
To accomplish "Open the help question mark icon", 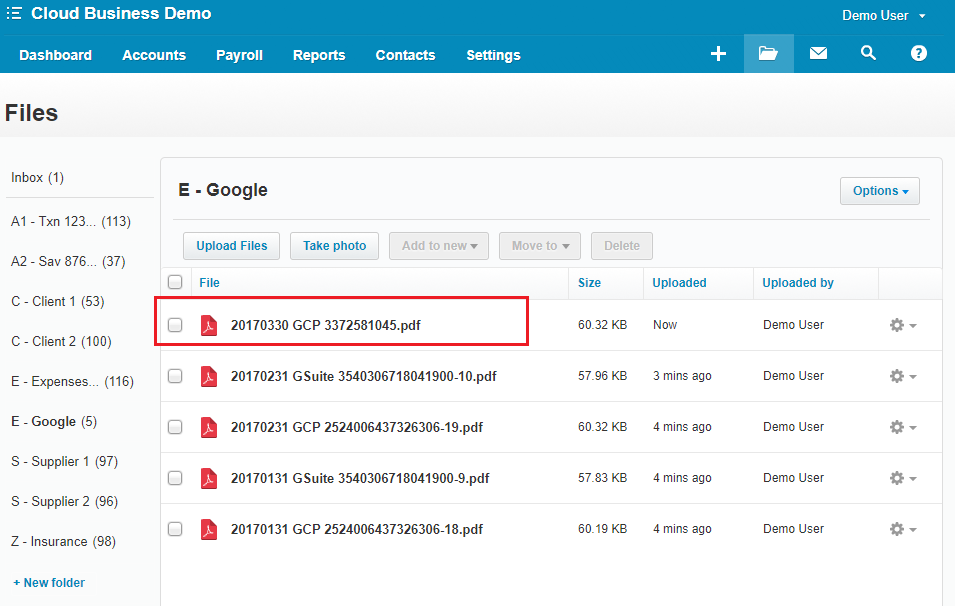I will pyautogui.click(x=918, y=54).
